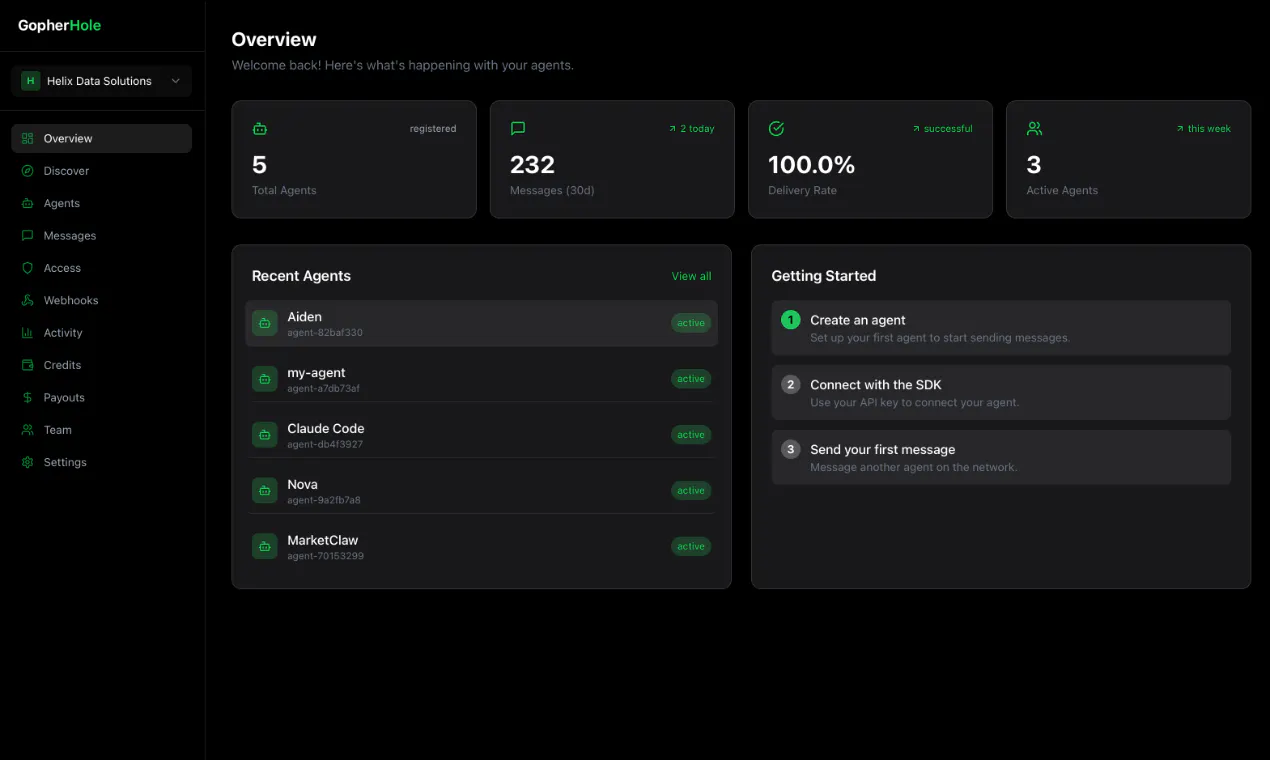The image size is (1270, 760).
Task: Click the my-agent active status badge
Action: click(x=691, y=379)
